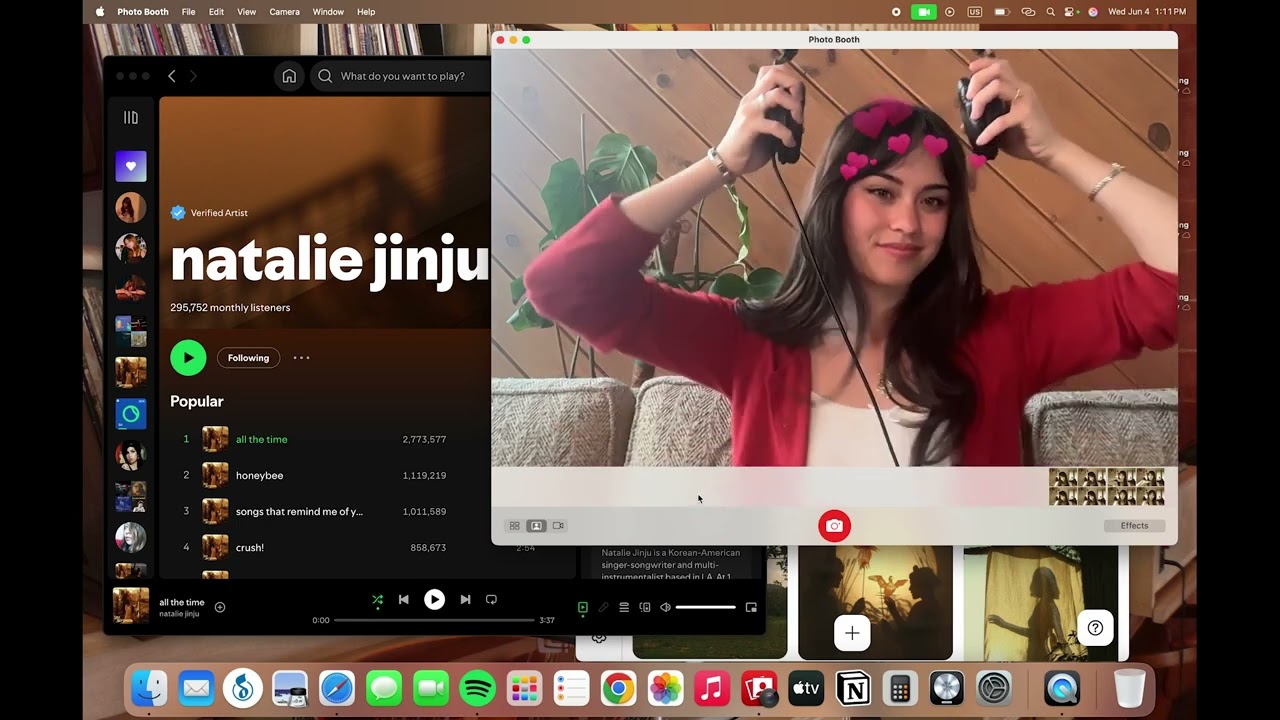Select movie clip recording mode in Photo Booth
The height and width of the screenshot is (720, 1280).
(558, 526)
